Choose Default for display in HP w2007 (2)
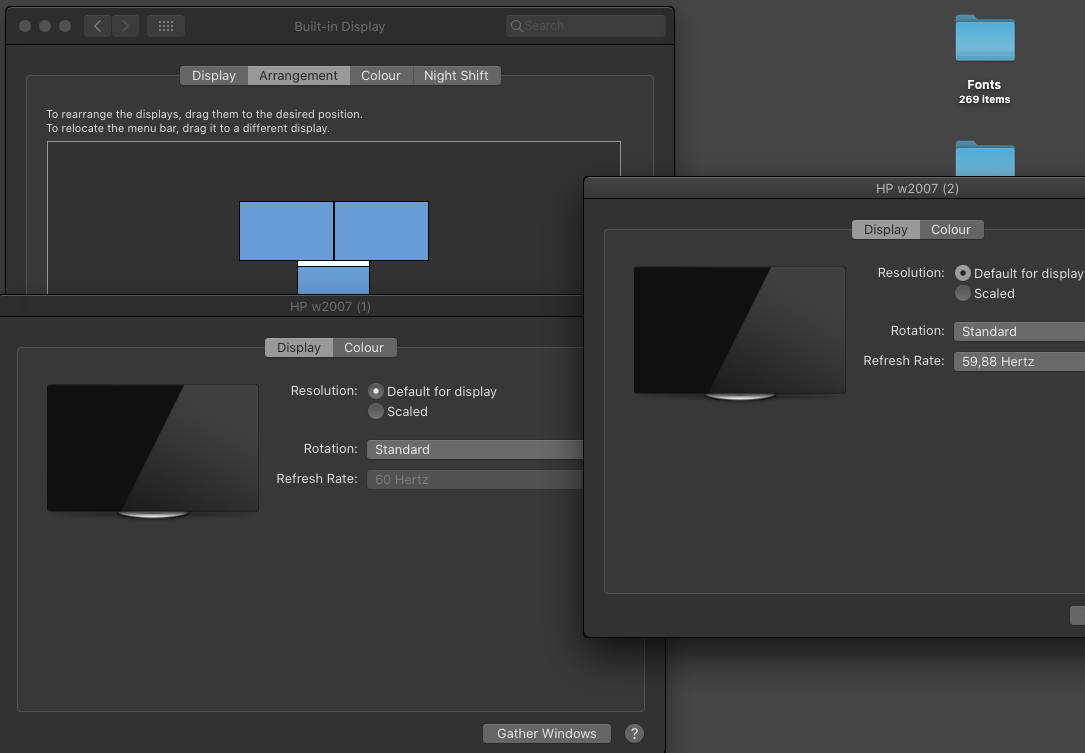The image size is (1085, 753). tap(963, 273)
